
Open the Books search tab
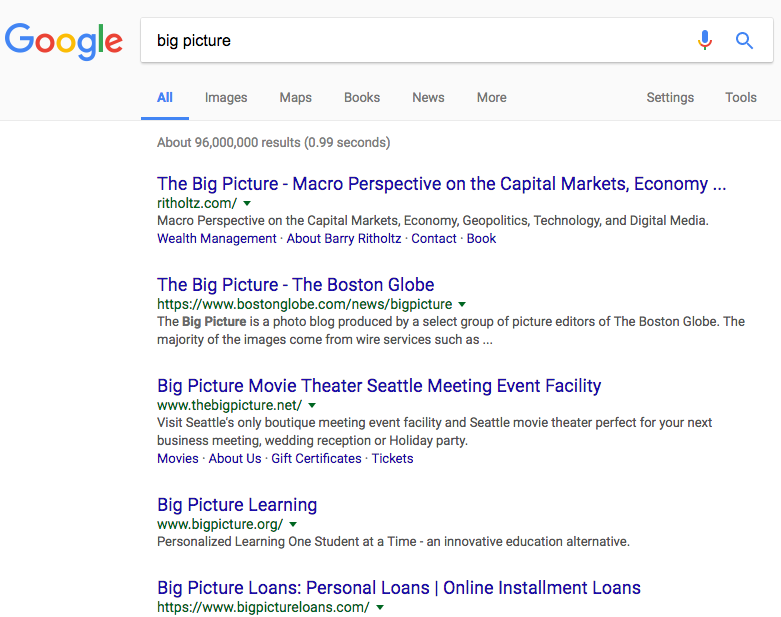[x=362, y=98]
